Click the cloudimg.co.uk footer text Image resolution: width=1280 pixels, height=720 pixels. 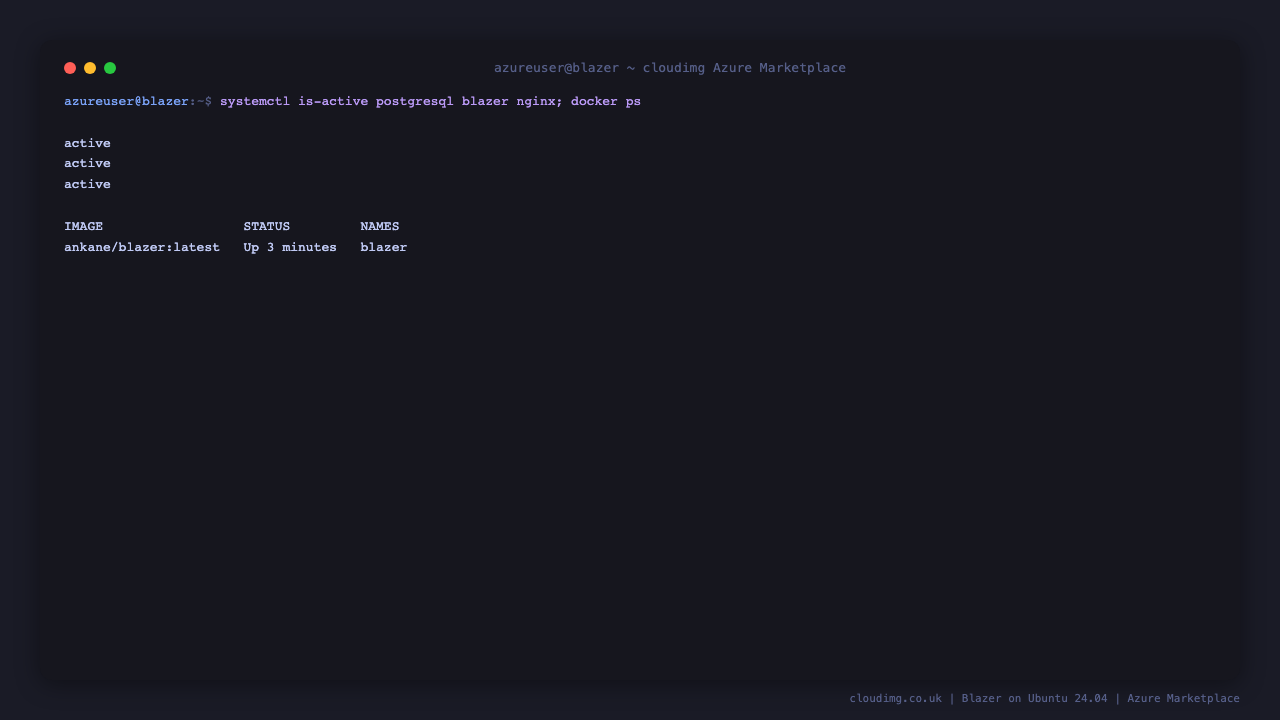[896, 698]
